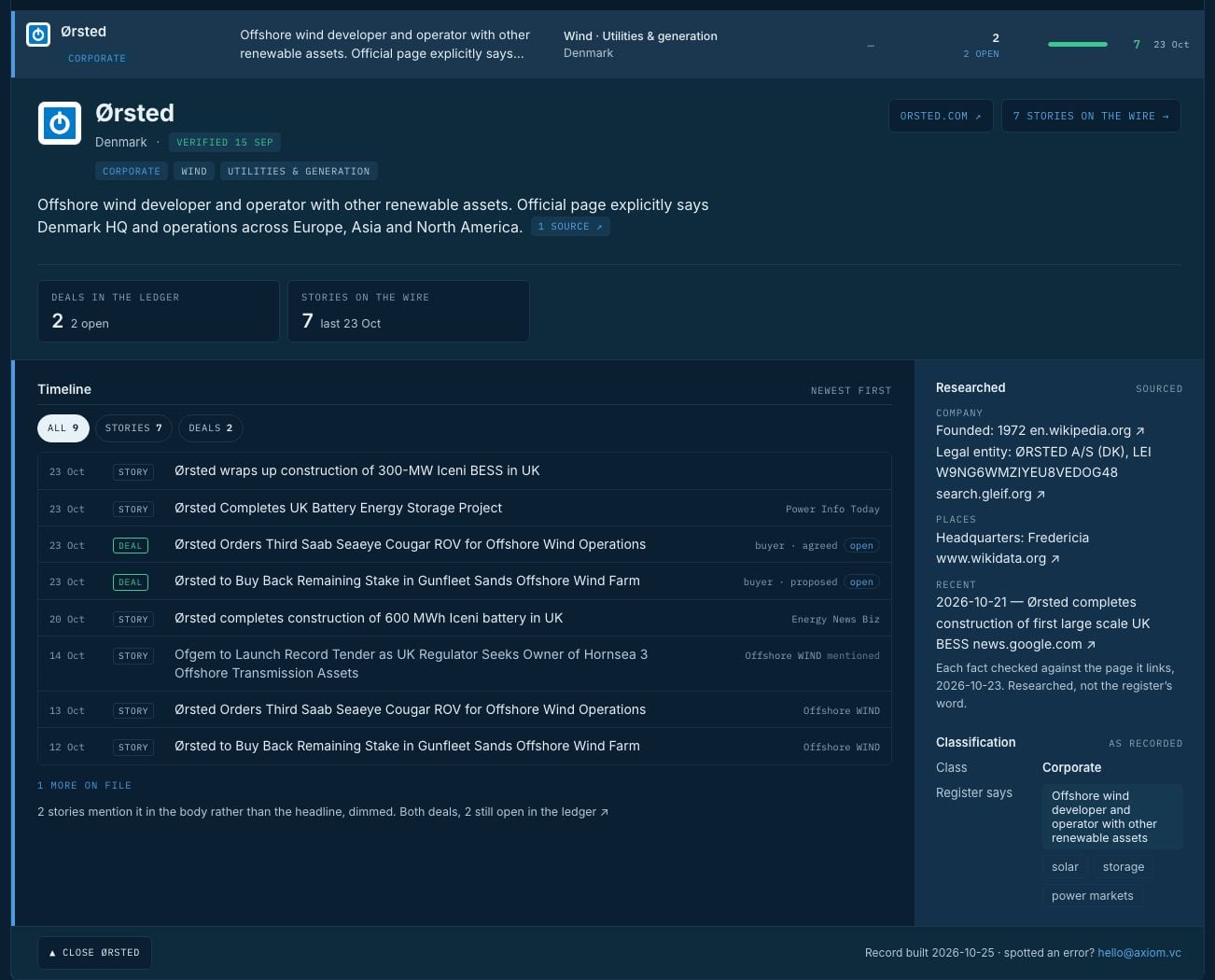
Task: Open 'Ørsted Completes UK Battery Energy Storage Project'
Action: coord(465,508)
